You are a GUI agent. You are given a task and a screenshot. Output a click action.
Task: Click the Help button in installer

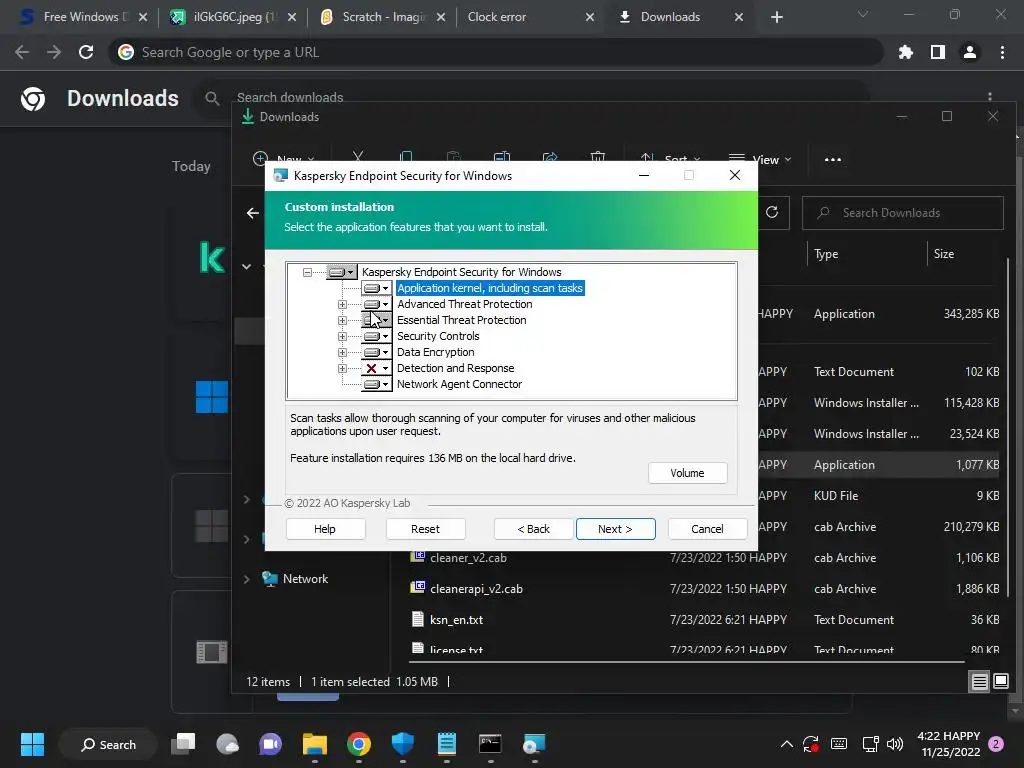[x=325, y=529]
